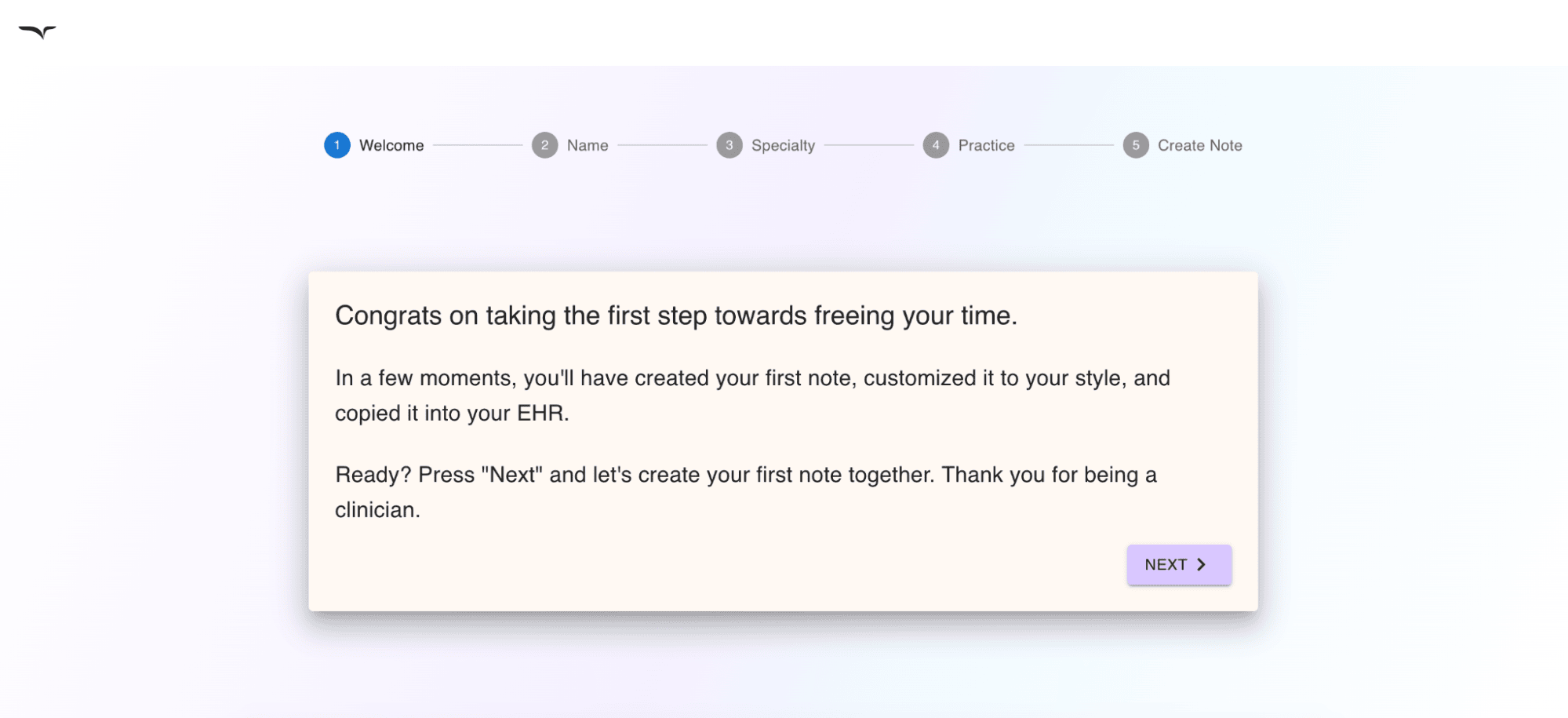The image size is (1568, 718).
Task: Click the Specialty label in the stepper
Action: click(782, 145)
